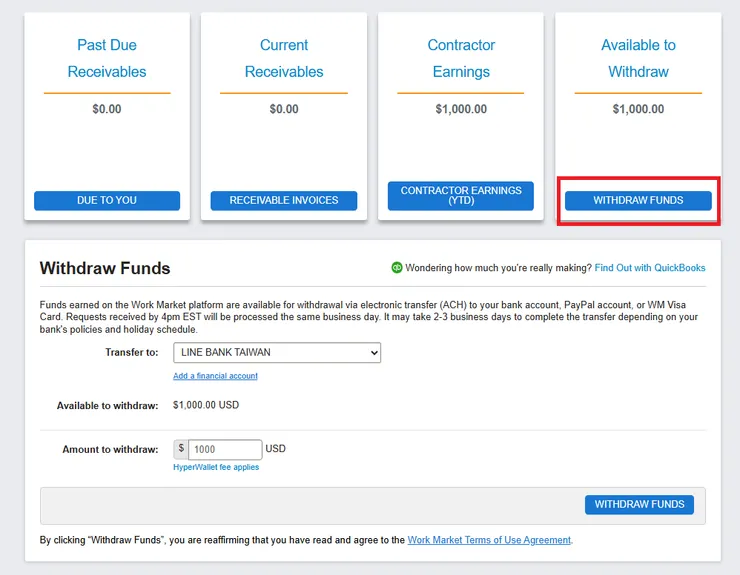
Task: Open the Contractor Earnings card title
Action: tap(461, 58)
